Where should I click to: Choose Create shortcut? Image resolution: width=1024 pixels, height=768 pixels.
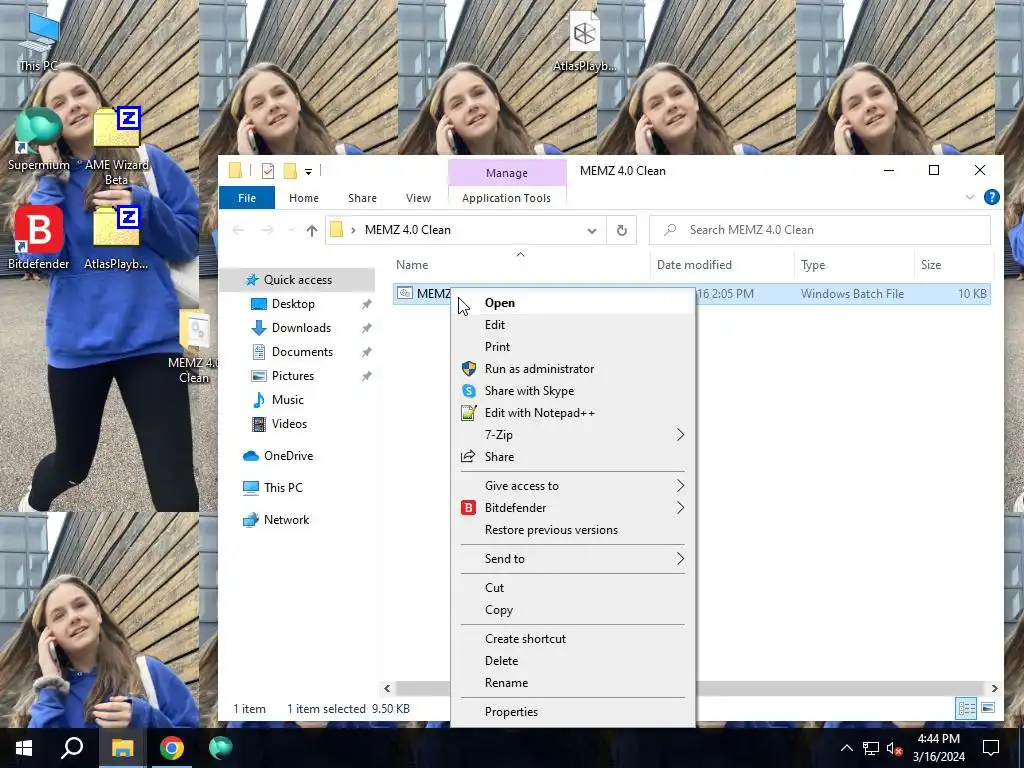pos(573,639)
